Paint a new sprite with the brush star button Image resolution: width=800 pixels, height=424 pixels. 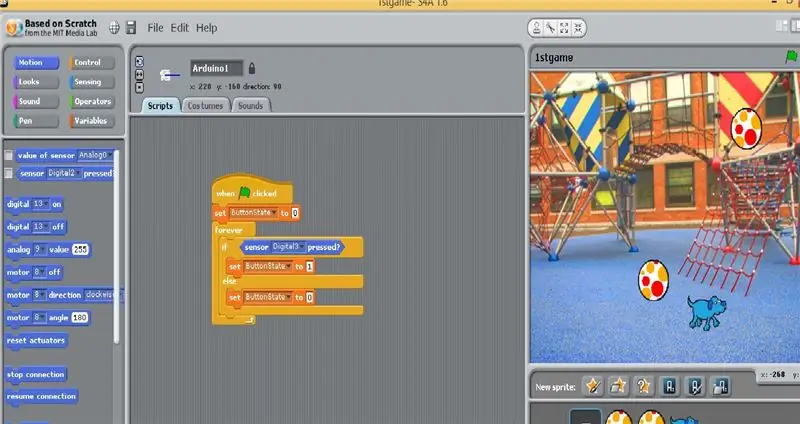[593, 386]
